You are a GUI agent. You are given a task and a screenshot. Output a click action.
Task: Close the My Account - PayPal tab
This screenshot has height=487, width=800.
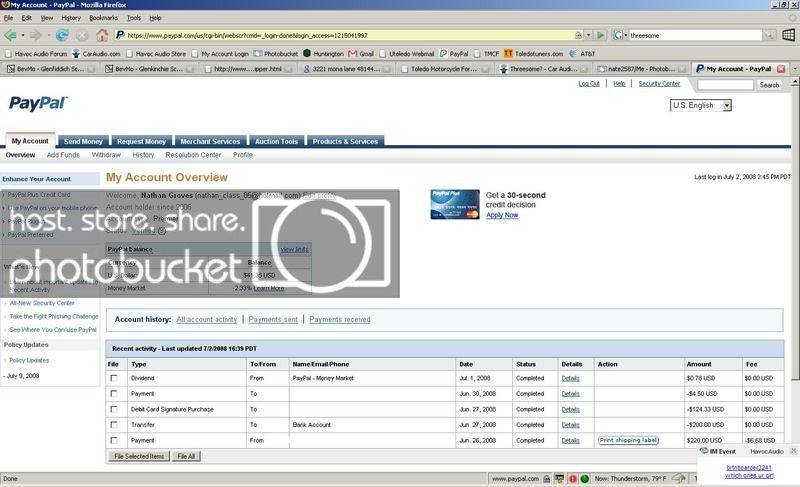(x=781, y=68)
